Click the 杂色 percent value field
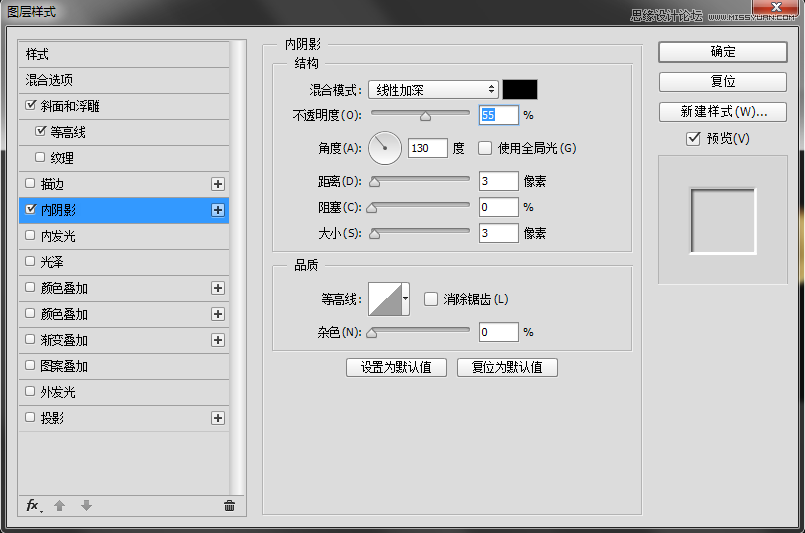 click(x=499, y=332)
